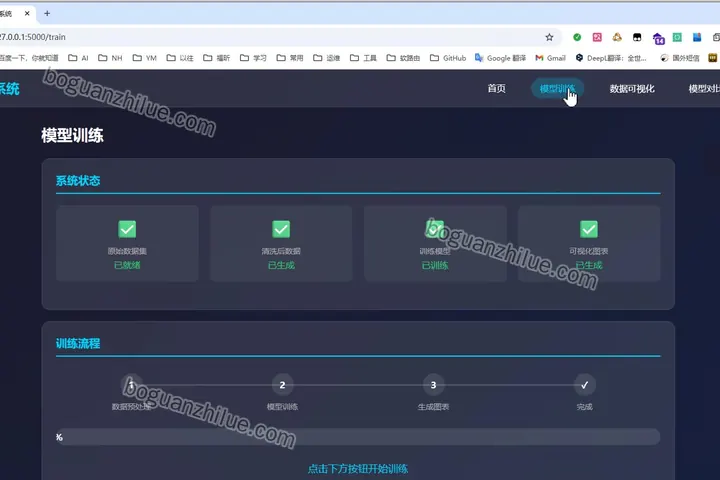Click the 清洗后数据 green check icon
Screen dimensions: 720x480
tap(281, 229)
